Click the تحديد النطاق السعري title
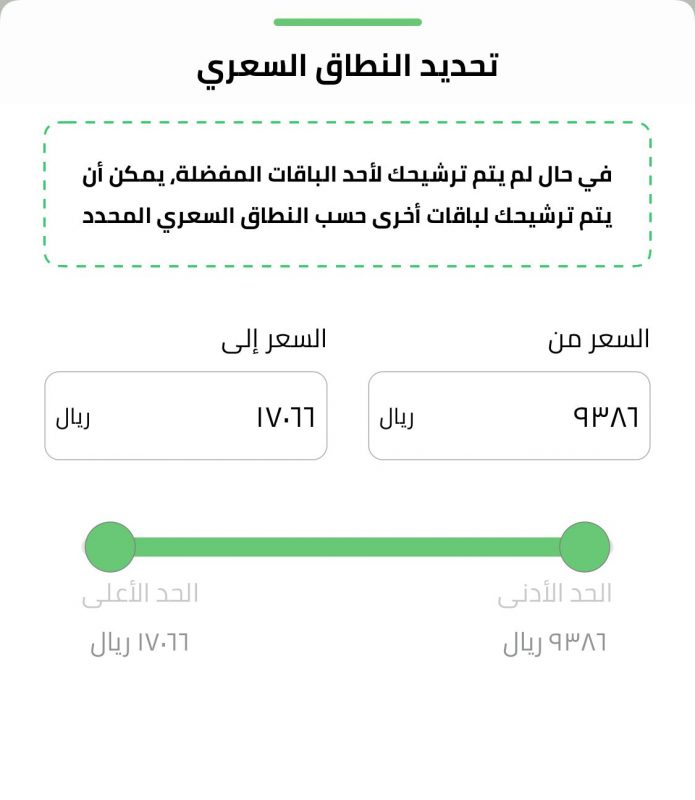The width and height of the screenshot is (695, 800). point(348,68)
